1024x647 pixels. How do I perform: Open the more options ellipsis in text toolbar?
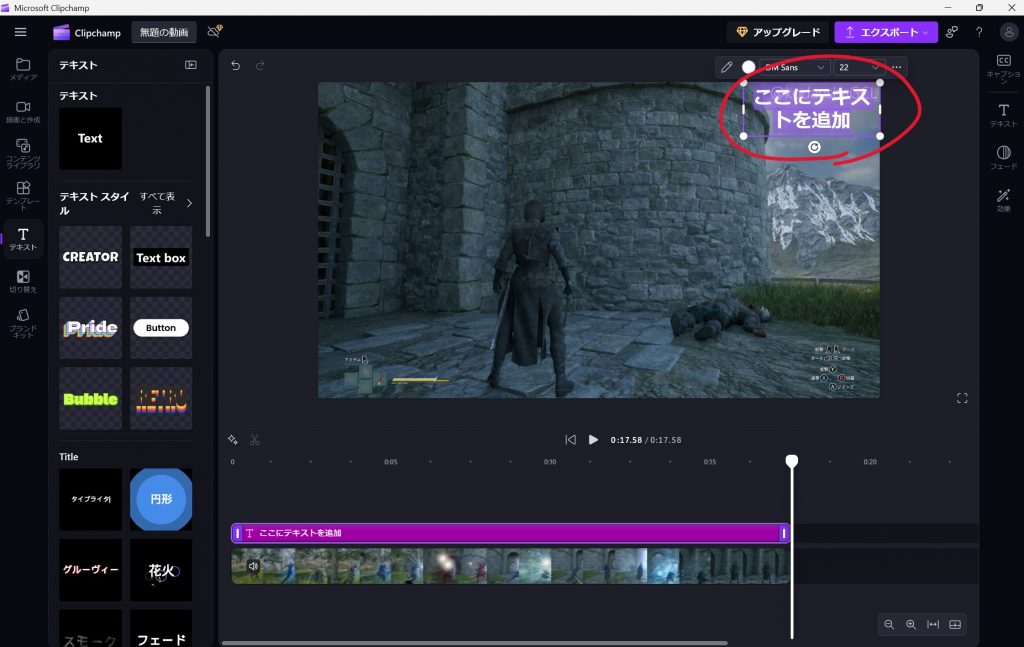897,67
